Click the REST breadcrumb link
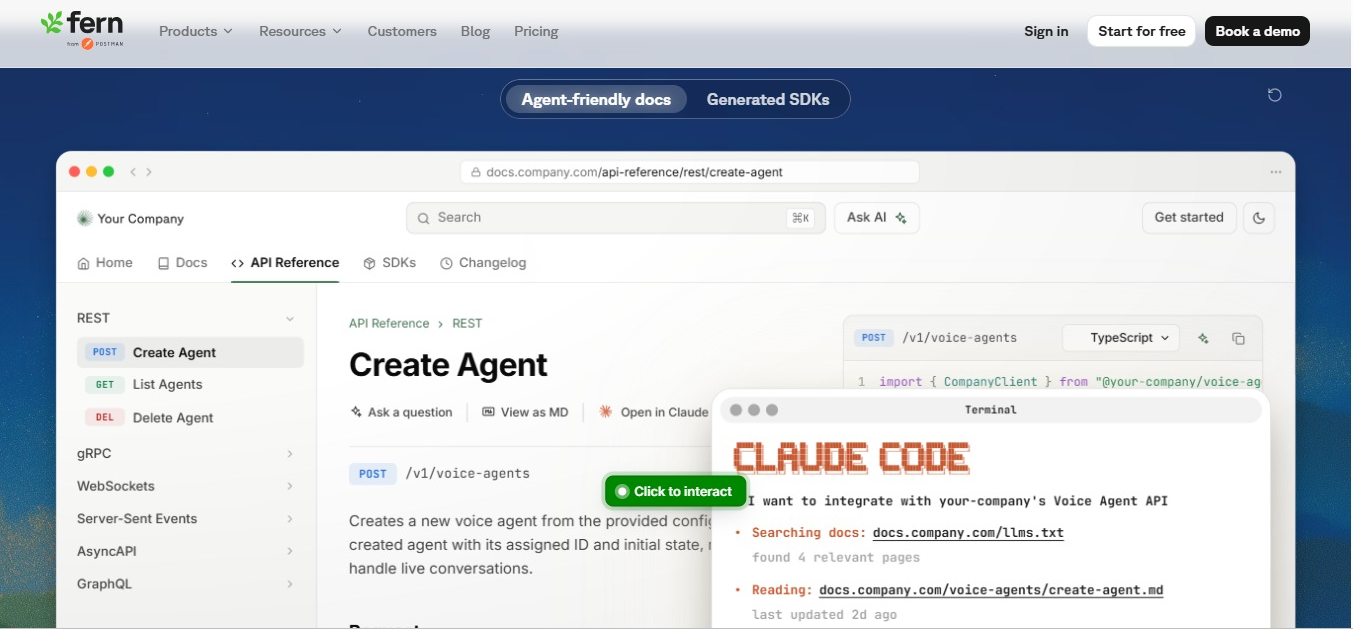 click(467, 323)
